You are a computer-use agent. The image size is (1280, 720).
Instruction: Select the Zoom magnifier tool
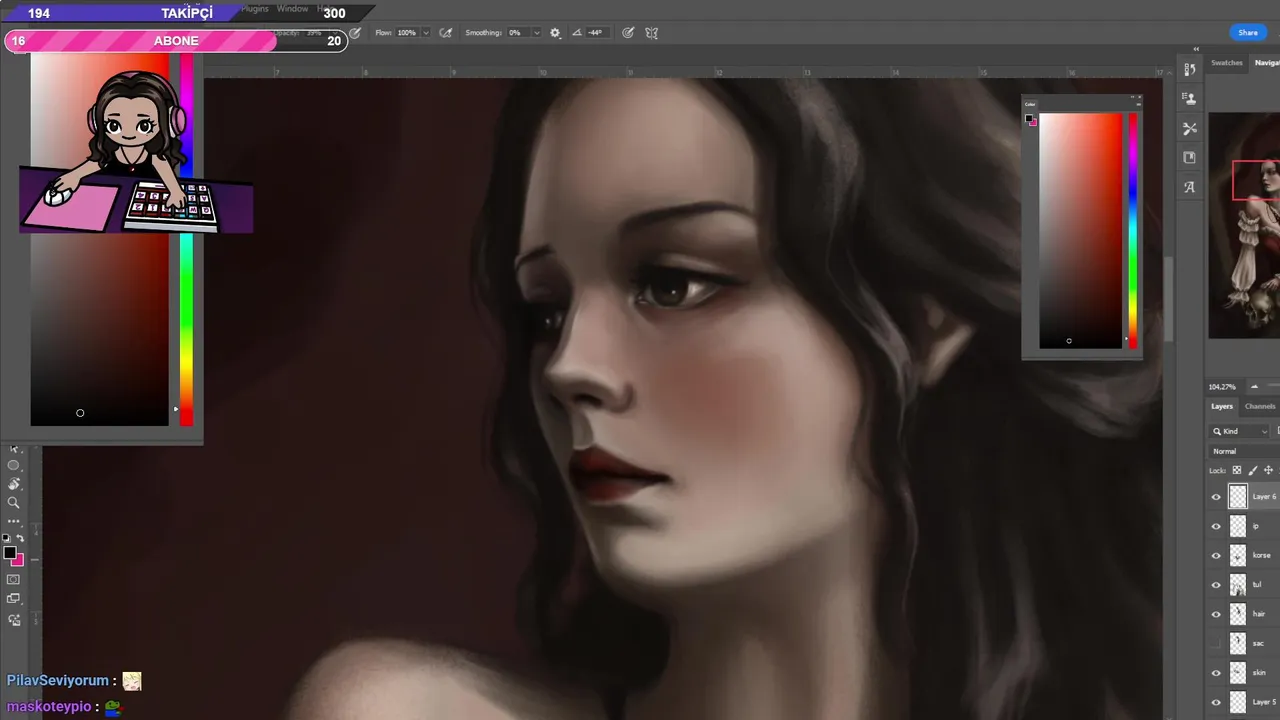pos(14,503)
